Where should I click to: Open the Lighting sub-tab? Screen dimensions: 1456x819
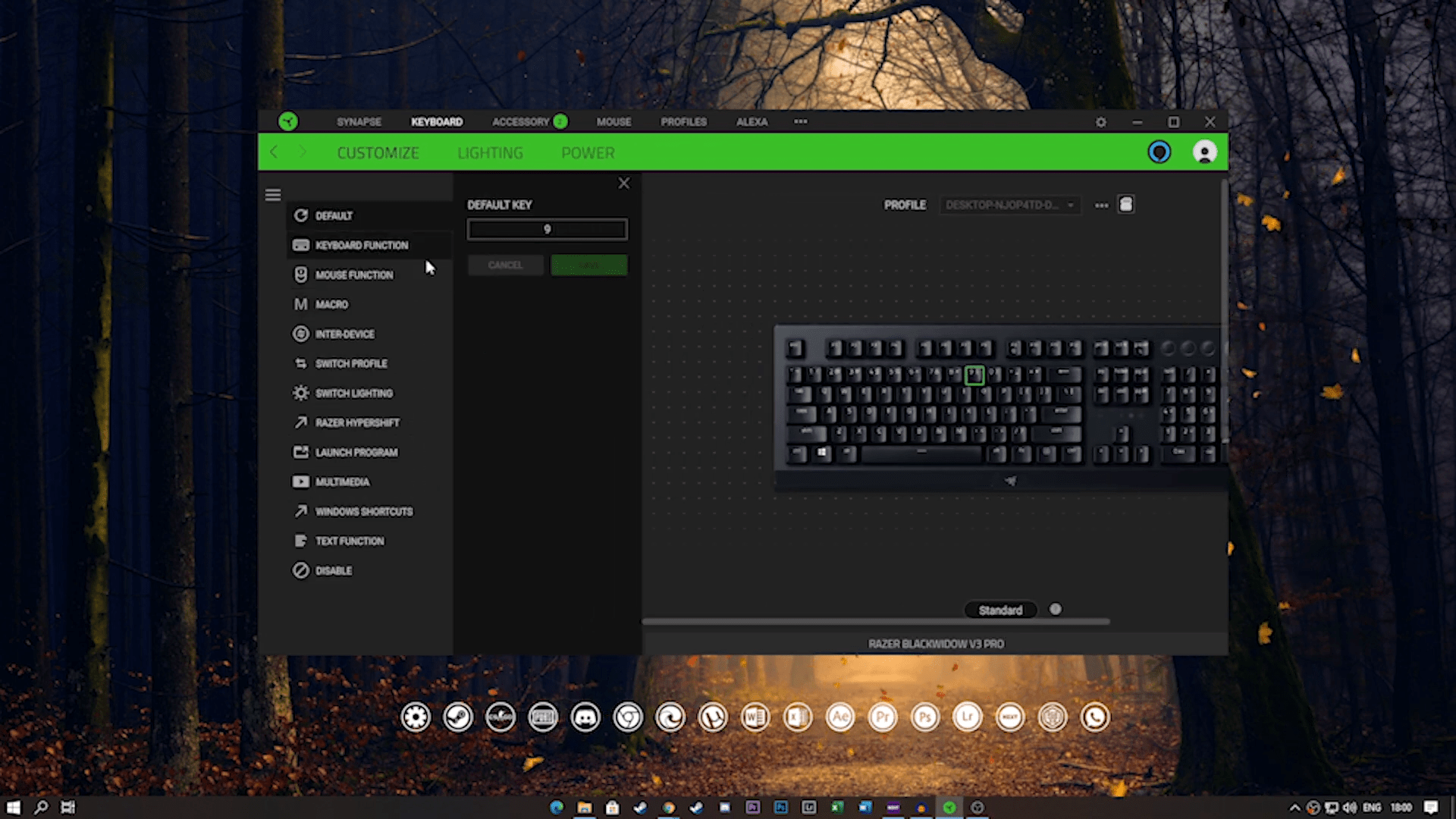click(490, 152)
